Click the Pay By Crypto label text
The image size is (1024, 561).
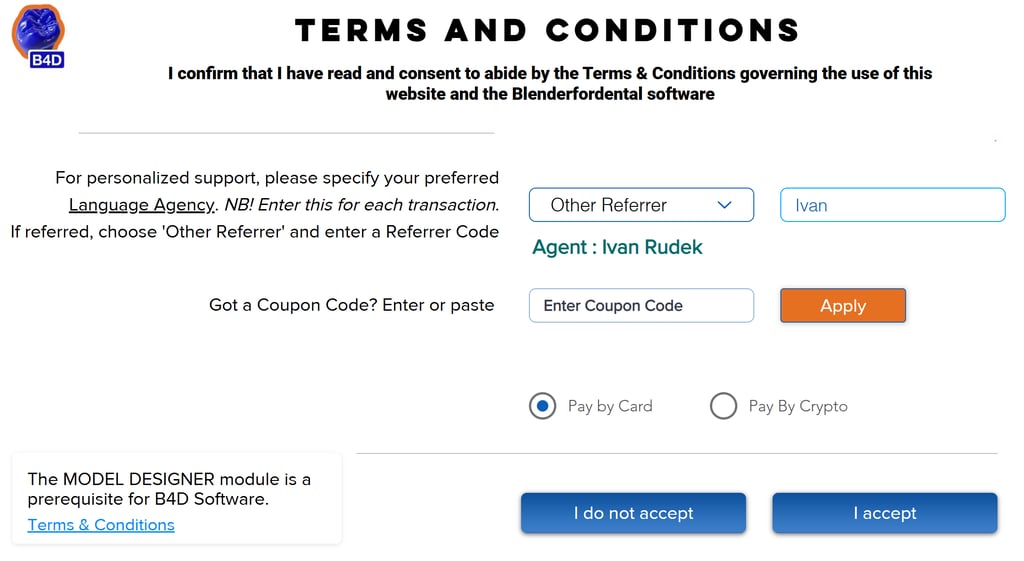798,406
